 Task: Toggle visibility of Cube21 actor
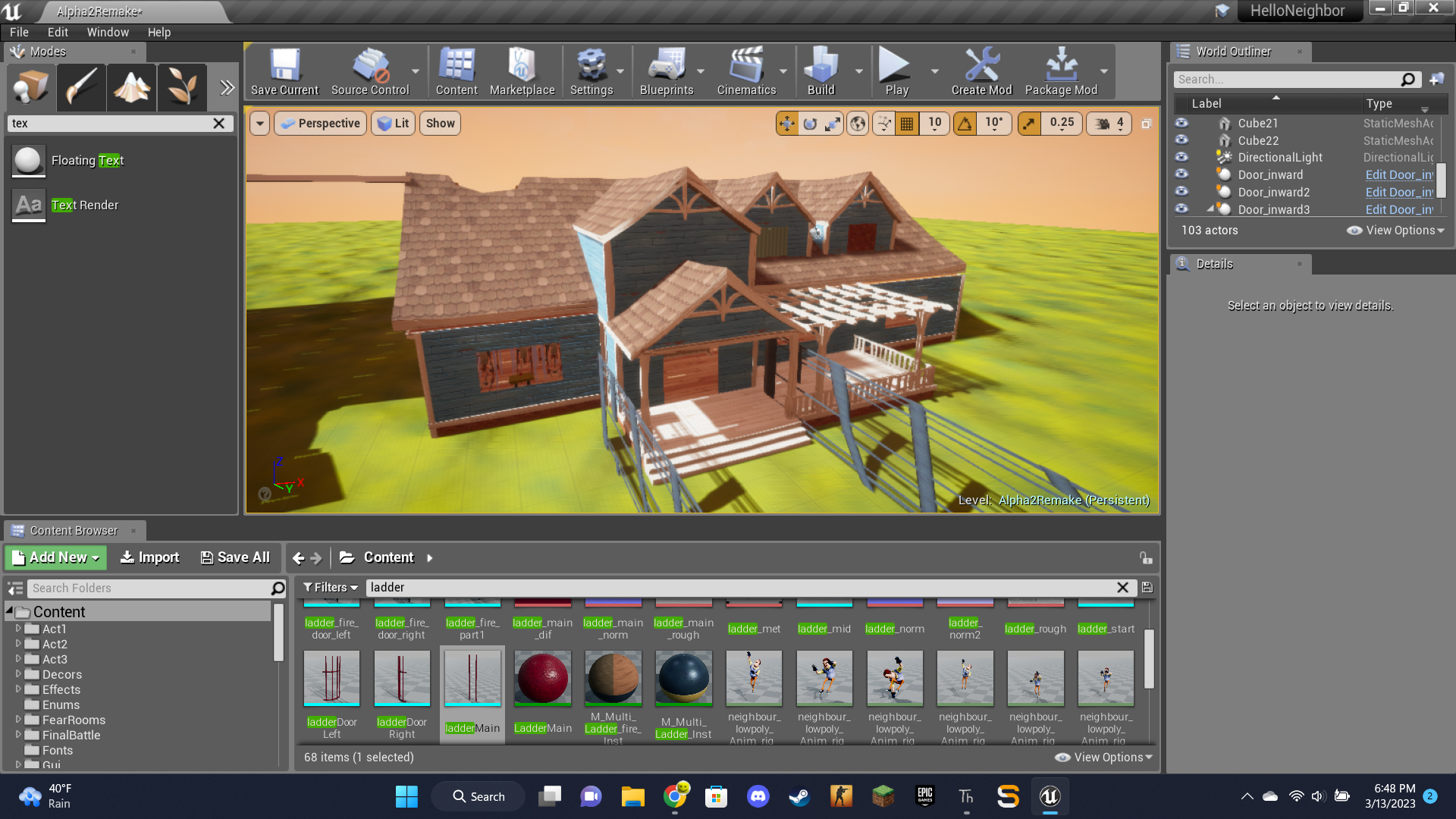pos(1181,123)
